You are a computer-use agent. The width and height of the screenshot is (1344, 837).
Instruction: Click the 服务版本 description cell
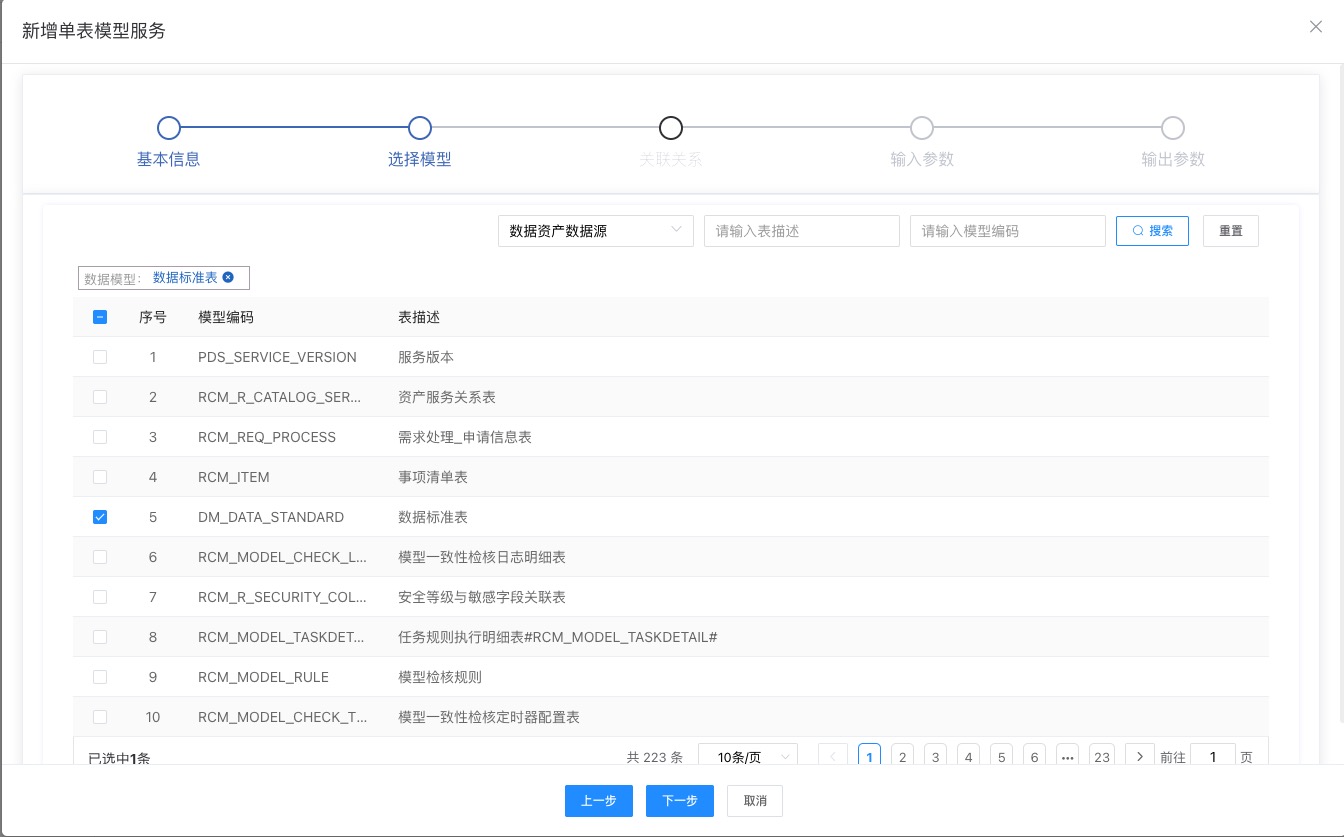tap(426, 357)
